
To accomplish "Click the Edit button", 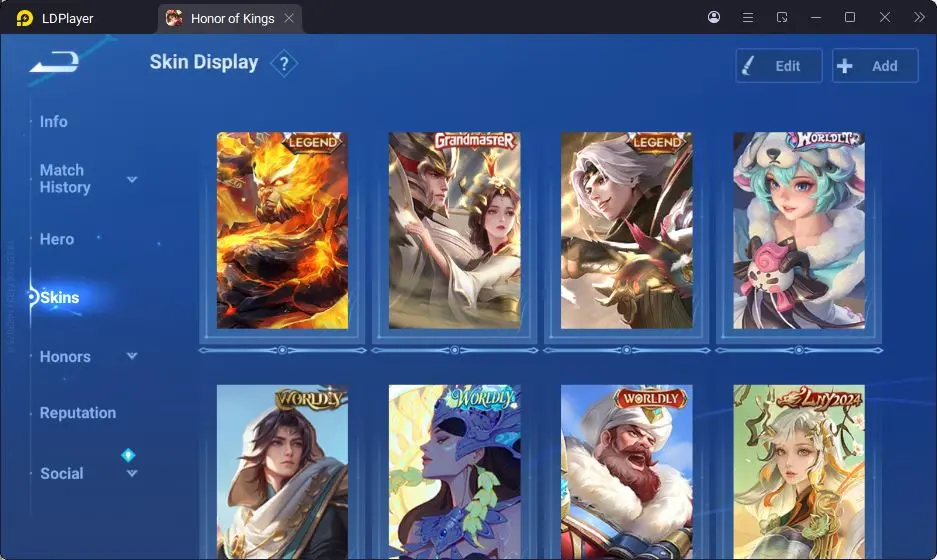I will (x=779, y=66).
